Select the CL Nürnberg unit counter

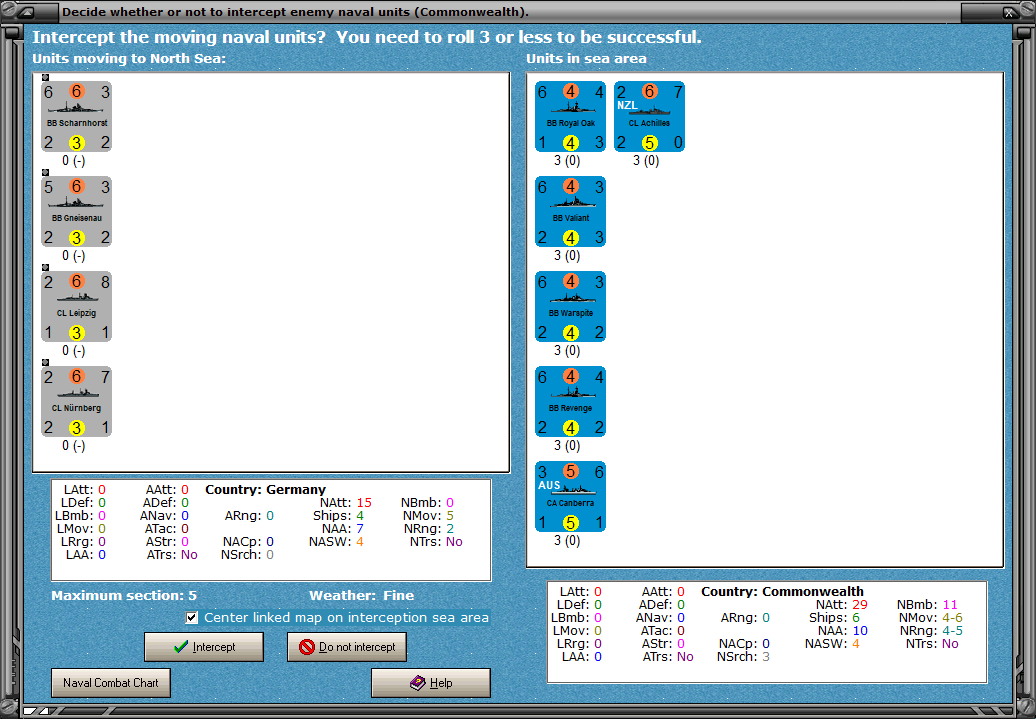pyautogui.click(x=76, y=402)
